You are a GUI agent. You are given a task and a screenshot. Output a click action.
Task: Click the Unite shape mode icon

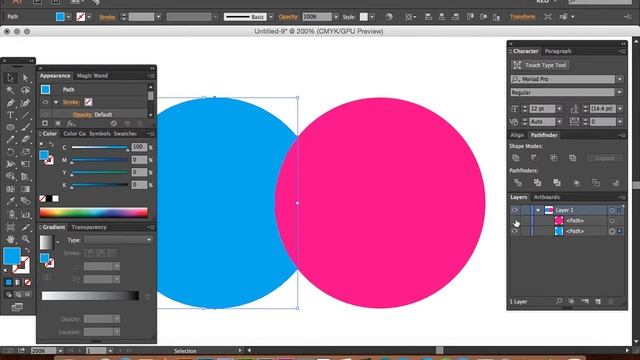[x=516, y=158]
